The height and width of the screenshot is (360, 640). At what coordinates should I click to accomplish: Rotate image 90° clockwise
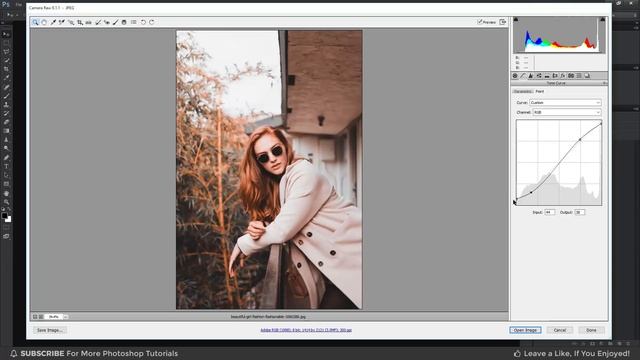click(x=152, y=22)
